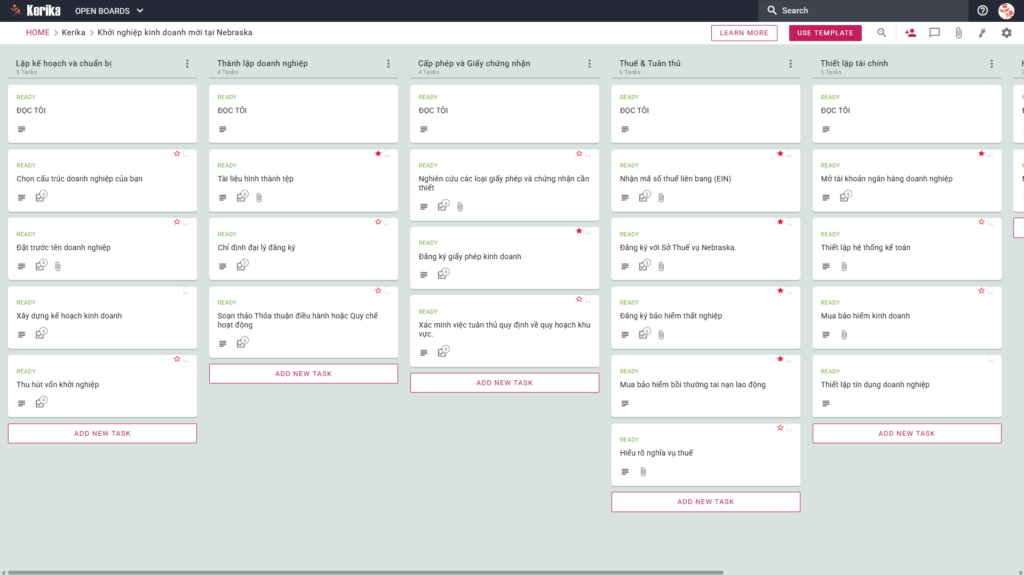Open the user avatar in top bar
Viewport: 1024px width, 575px height.
(1006, 10)
